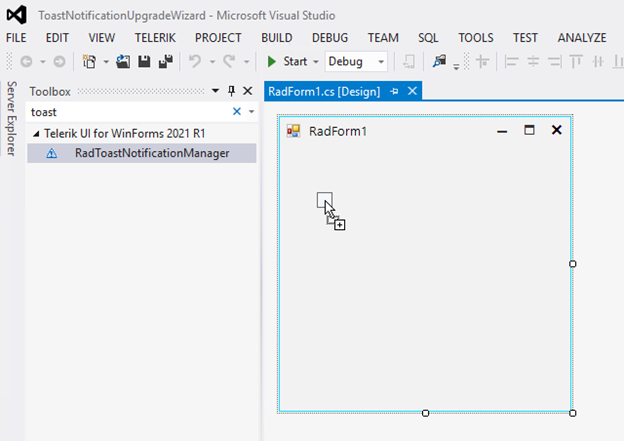Image resolution: width=624 pixels, height=441 pixels.
Task: Click the form's bottom-right corner sizing handle
Action: tap(573, 413)
